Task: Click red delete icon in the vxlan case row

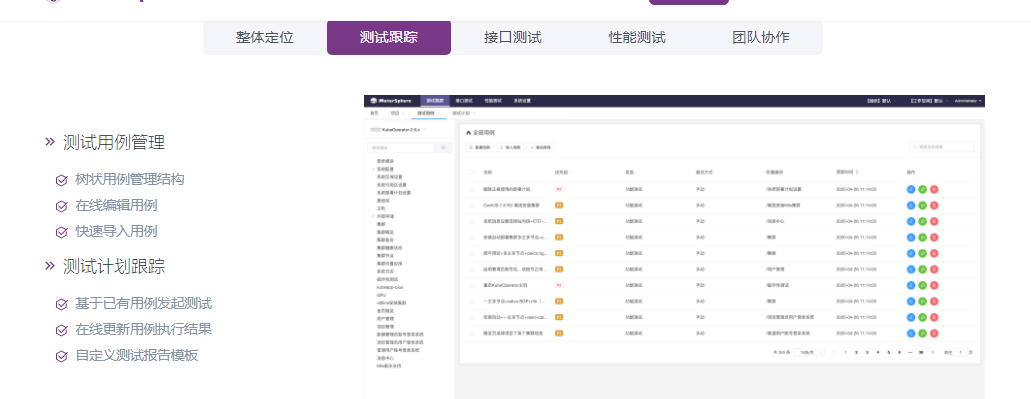Action: click(x=934, y=317)
